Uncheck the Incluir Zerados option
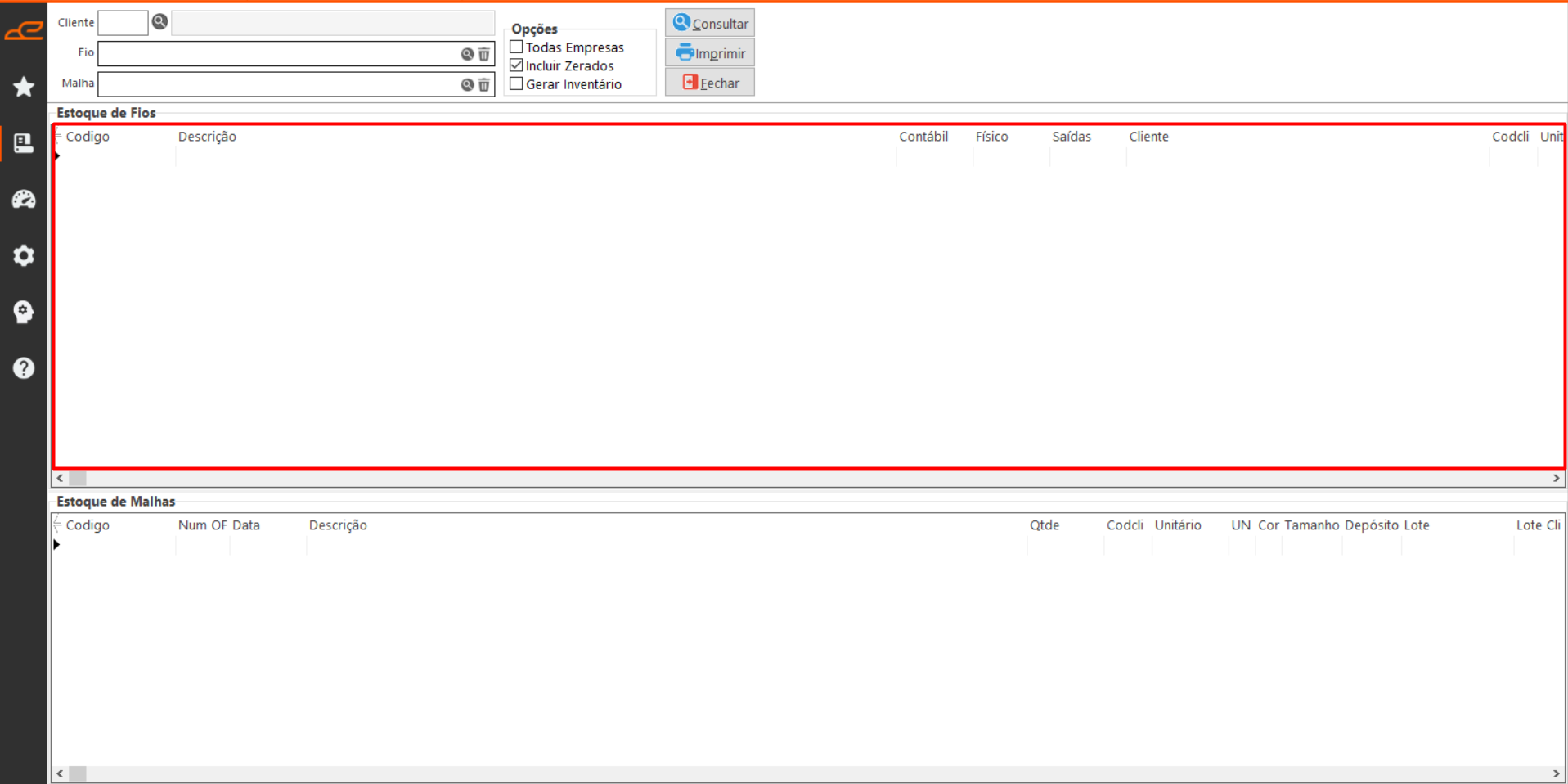 [x=516, y=65]
